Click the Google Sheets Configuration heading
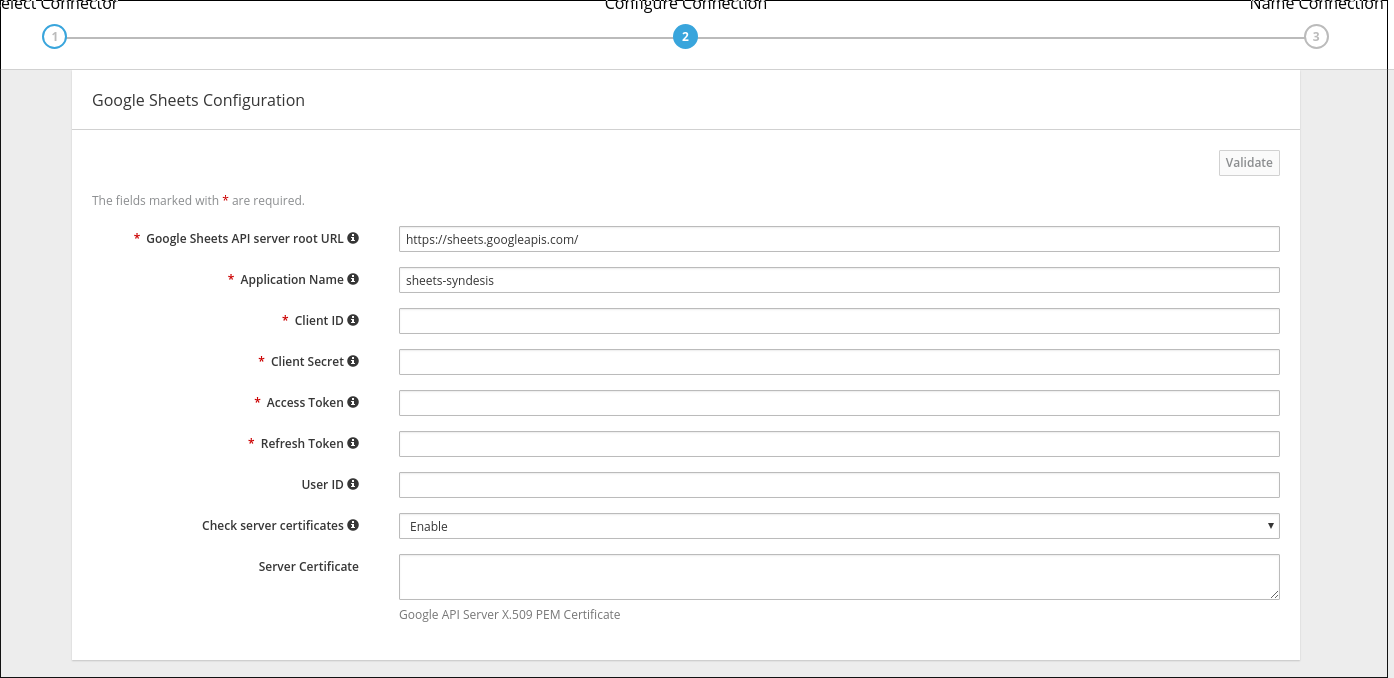Image resolution: width=1394 pixels, height=678 pixels. (x=198, y=100)
